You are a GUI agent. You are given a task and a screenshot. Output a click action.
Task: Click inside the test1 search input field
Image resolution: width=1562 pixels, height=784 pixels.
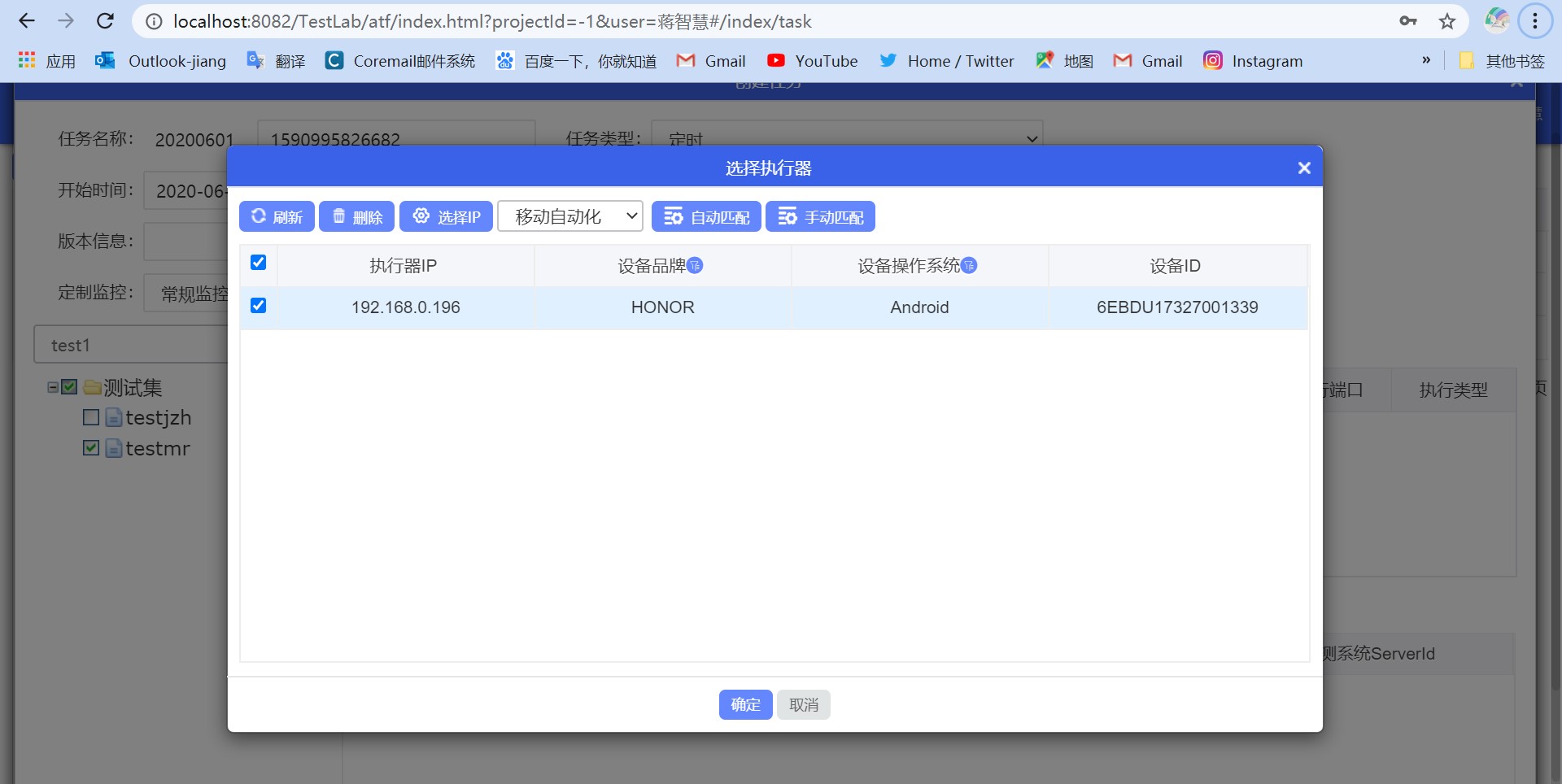[x=130, y=345]
